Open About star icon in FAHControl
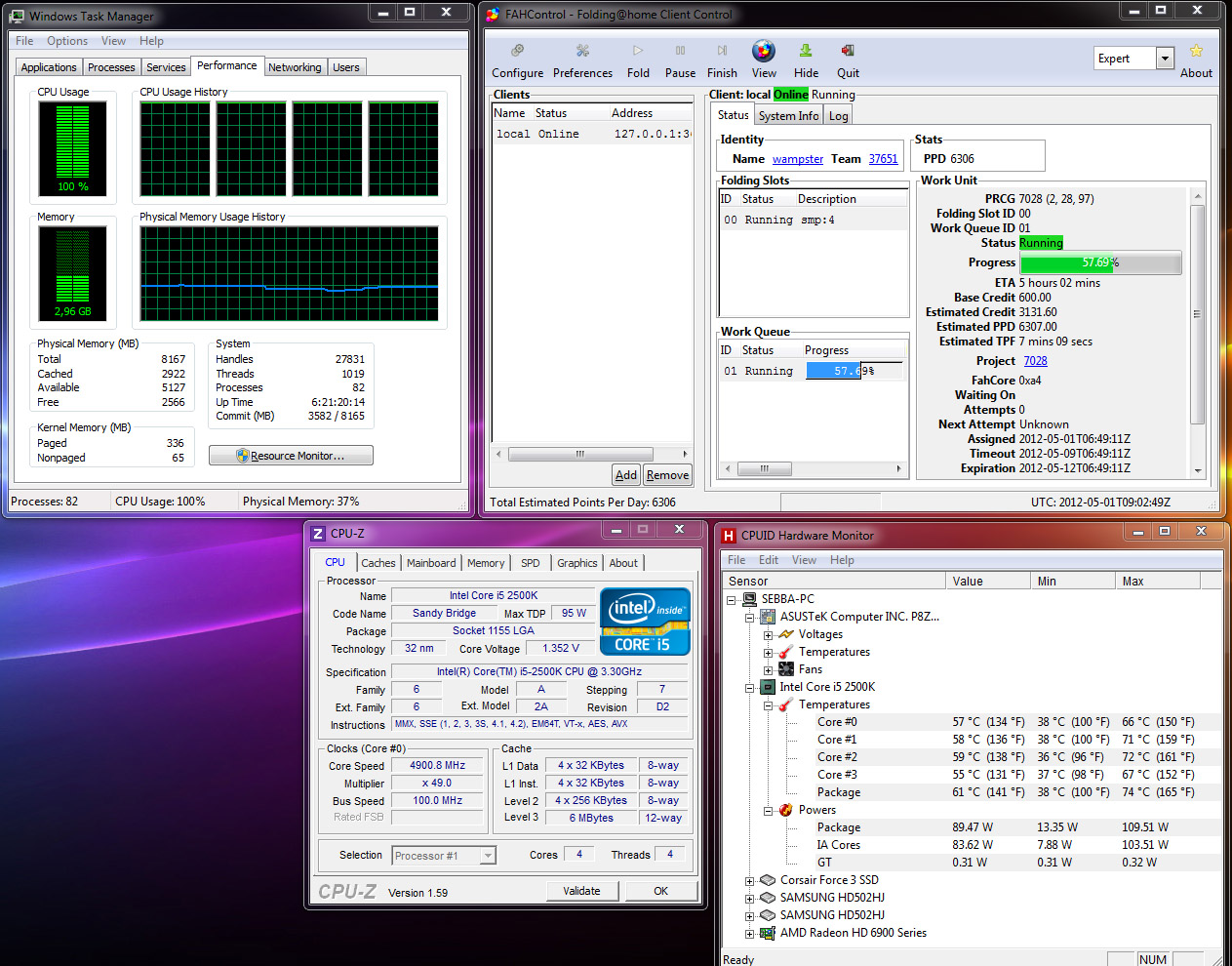 point(1196,51)
